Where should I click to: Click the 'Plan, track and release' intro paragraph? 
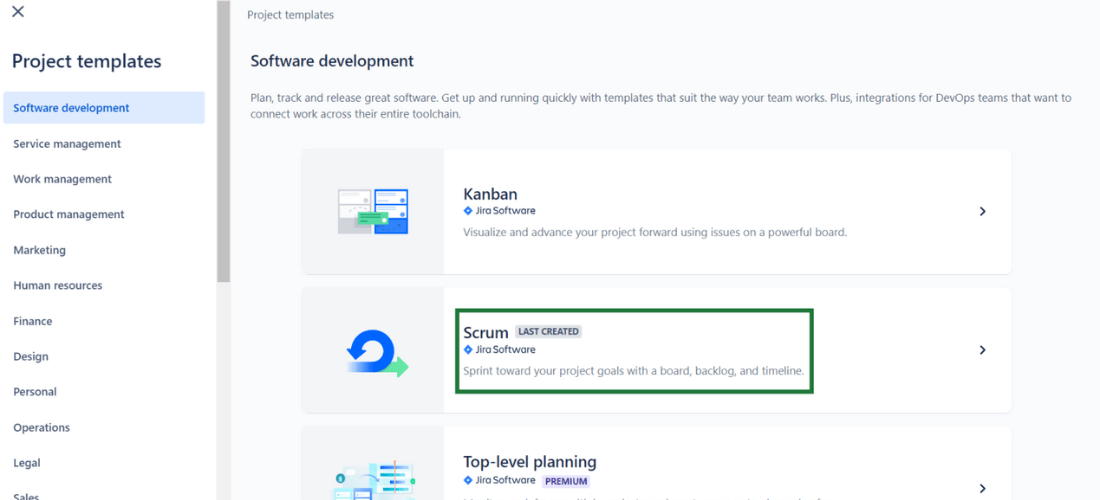click(661, 106)
